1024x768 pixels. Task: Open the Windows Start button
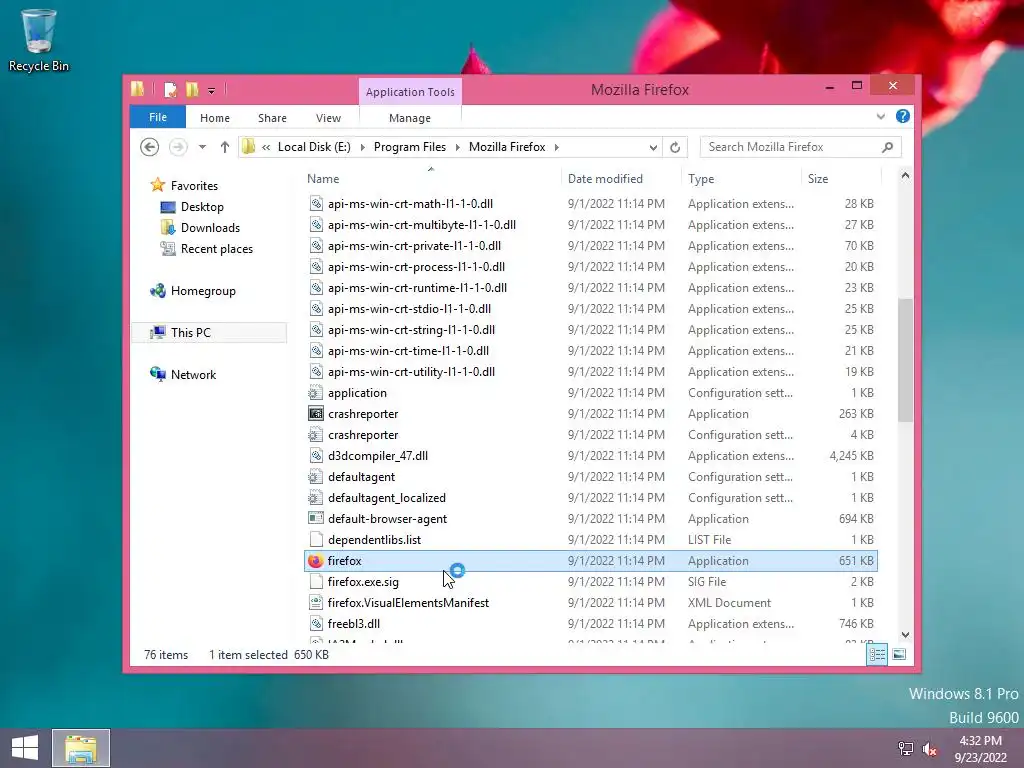pyautogui.click(x=25, y=748)
